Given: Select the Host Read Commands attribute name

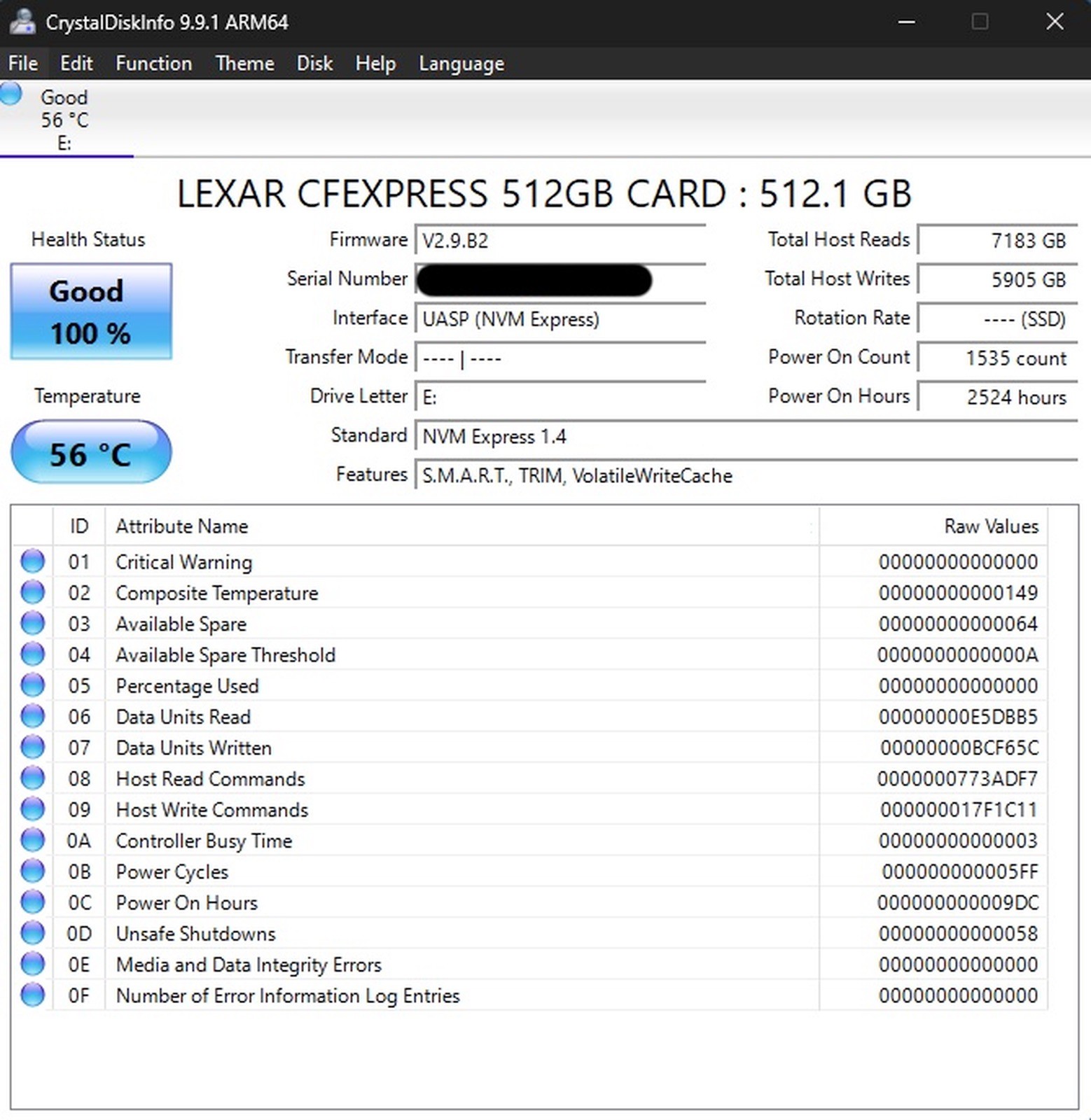Looking at the screenshot, I should tap(210, 779).
